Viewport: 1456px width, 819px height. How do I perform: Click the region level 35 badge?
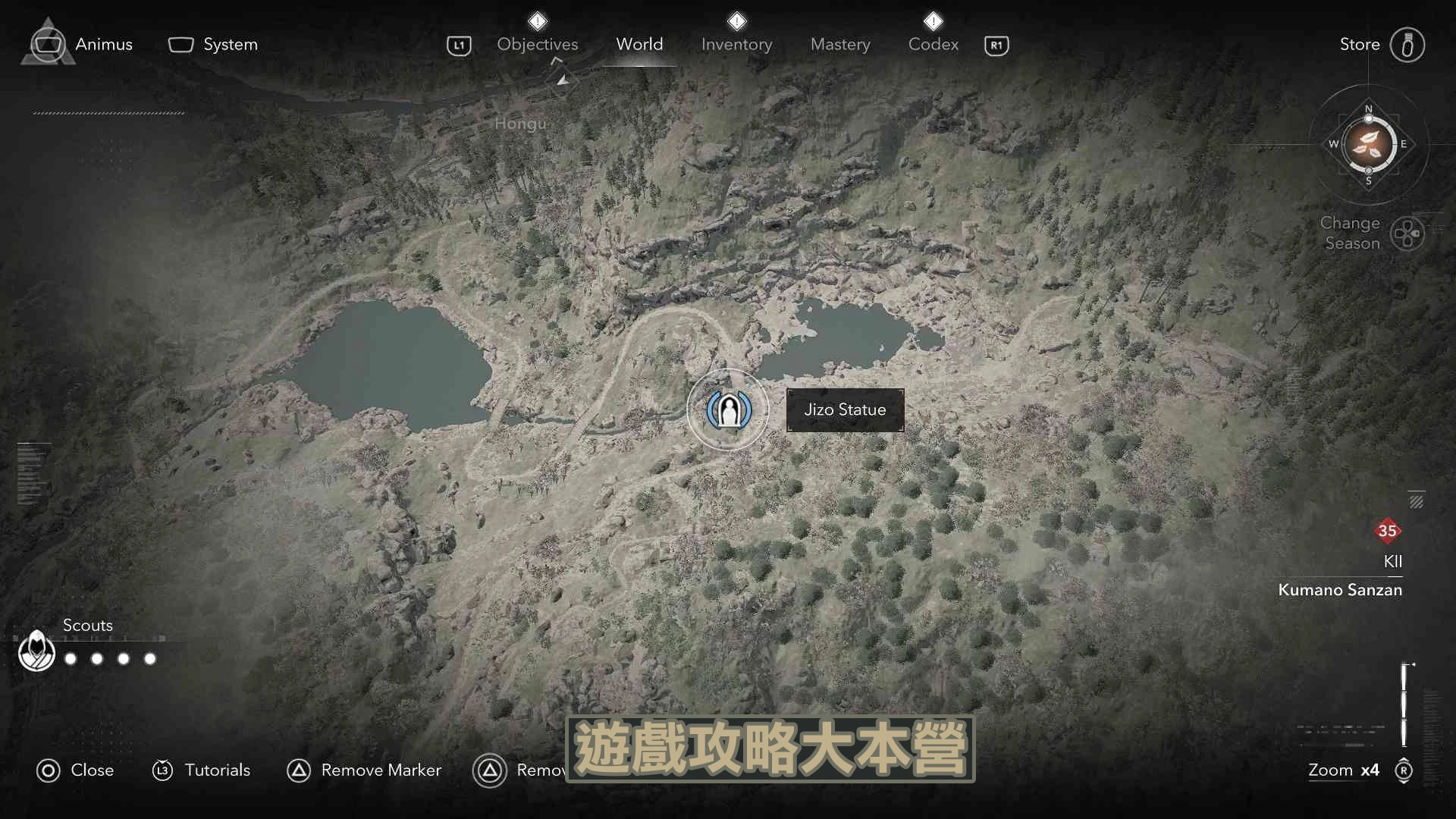tap(1388, 531)
